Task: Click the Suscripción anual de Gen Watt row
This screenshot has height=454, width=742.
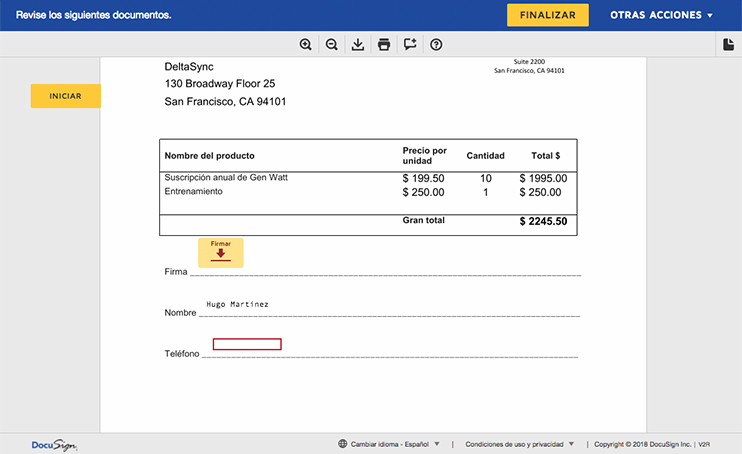Action: [x=226, y=177]
